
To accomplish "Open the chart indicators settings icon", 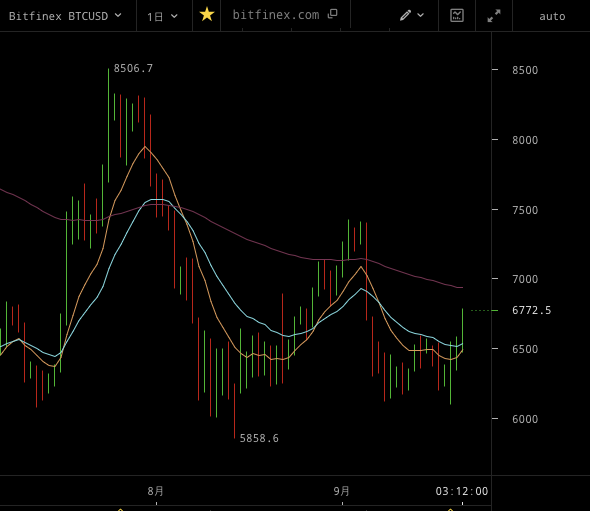I will [x=457, y=15].
